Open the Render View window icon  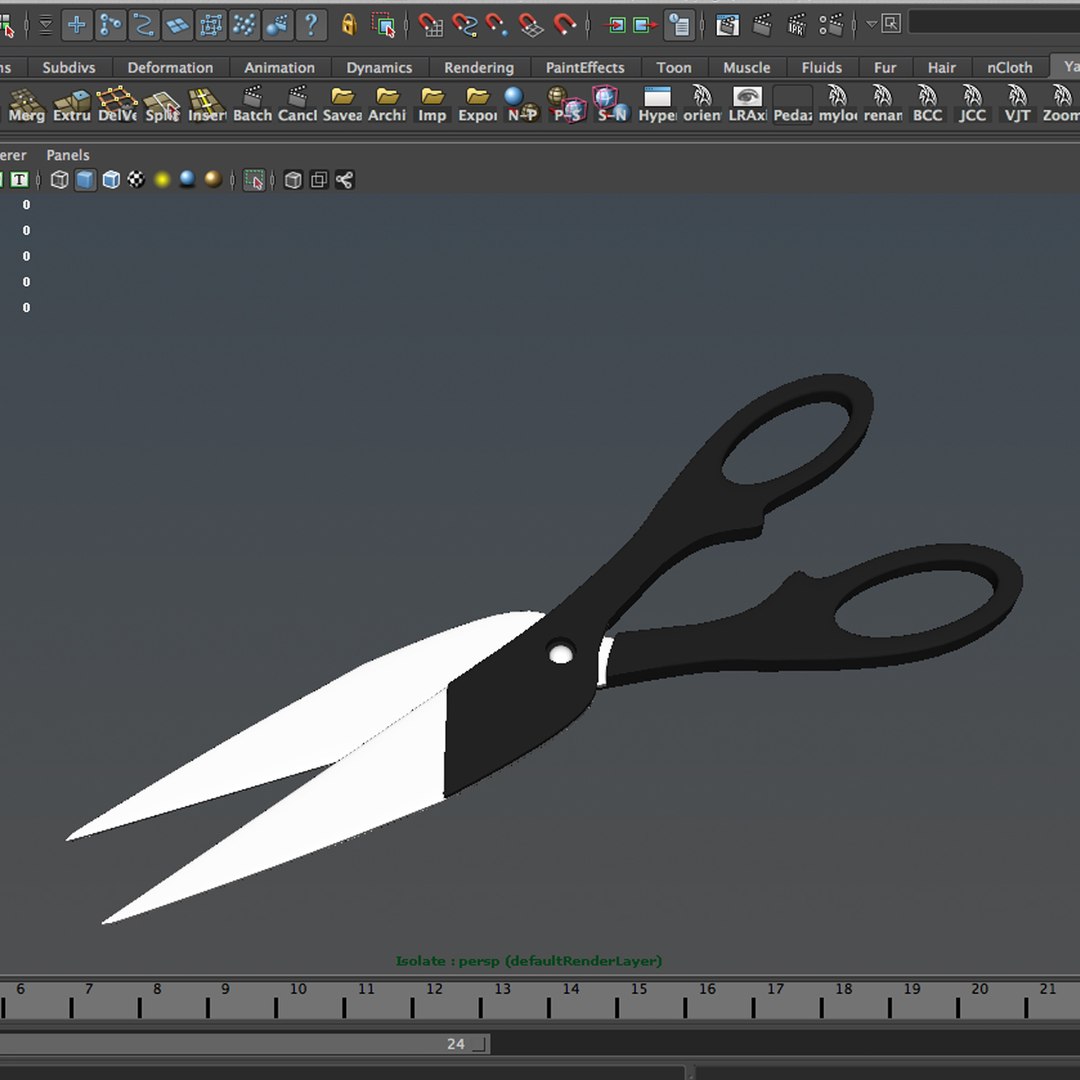(727, 25)
